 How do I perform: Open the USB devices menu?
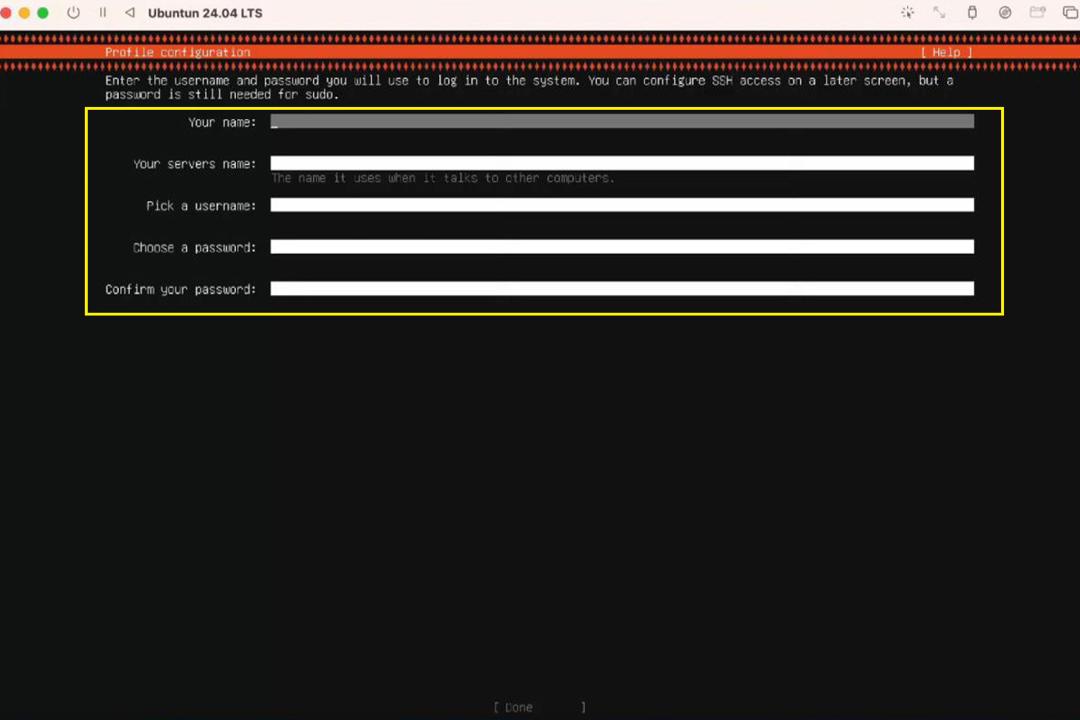pos(972,12)
